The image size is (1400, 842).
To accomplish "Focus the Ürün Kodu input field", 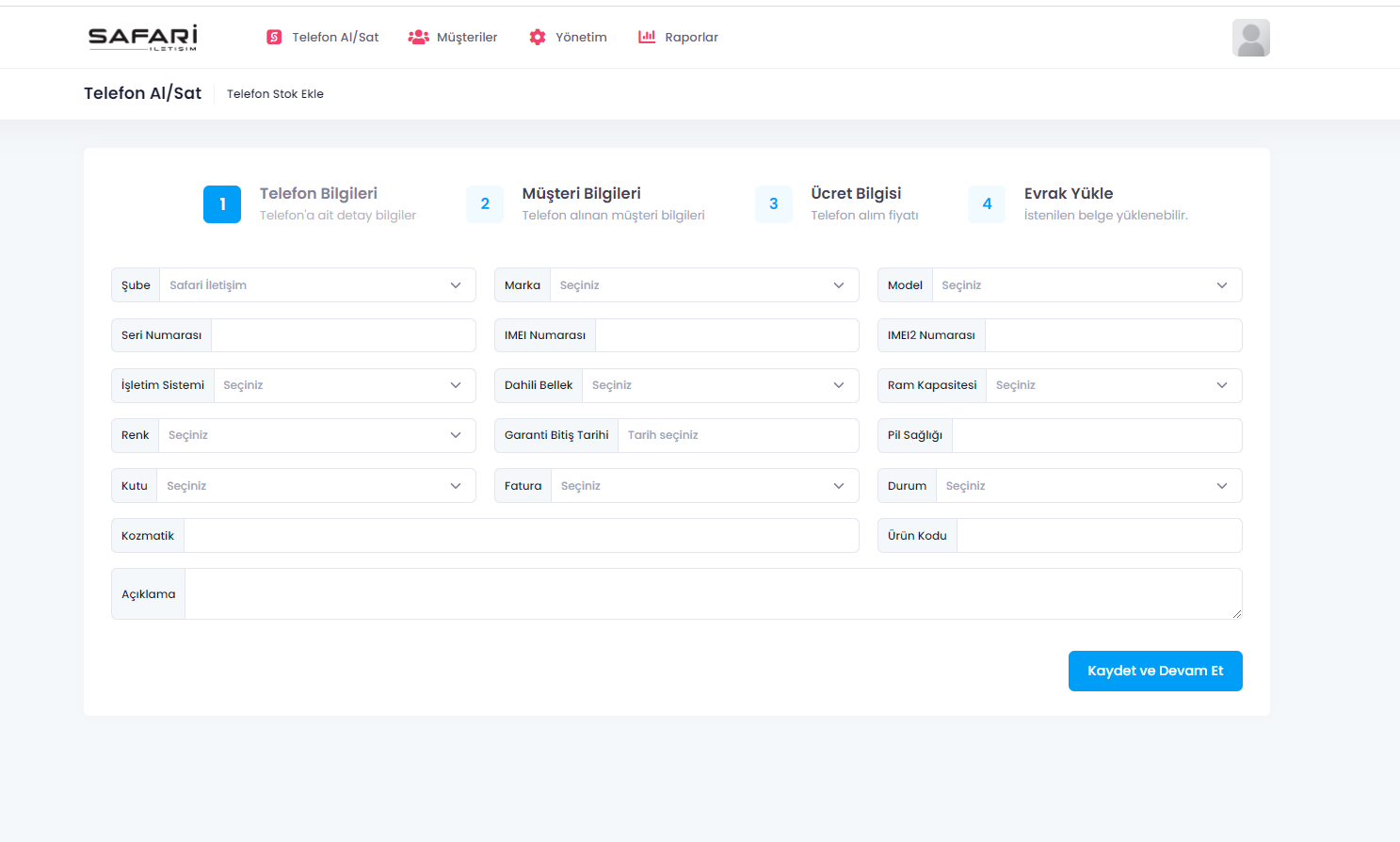I will [x=1100, y=536].
